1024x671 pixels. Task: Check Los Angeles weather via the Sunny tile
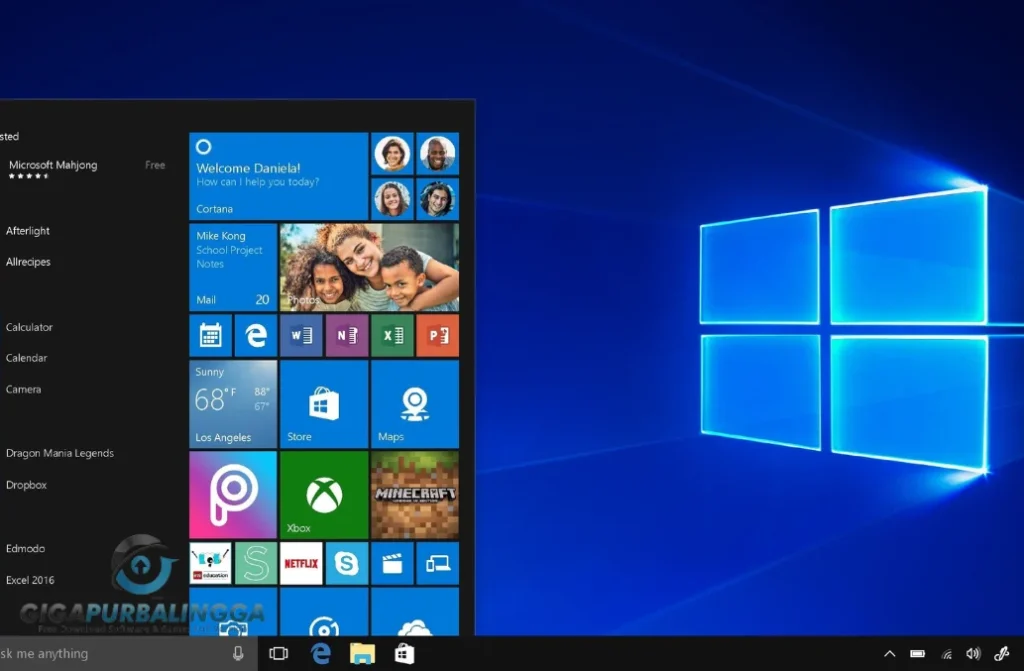(x=232, y=404)
